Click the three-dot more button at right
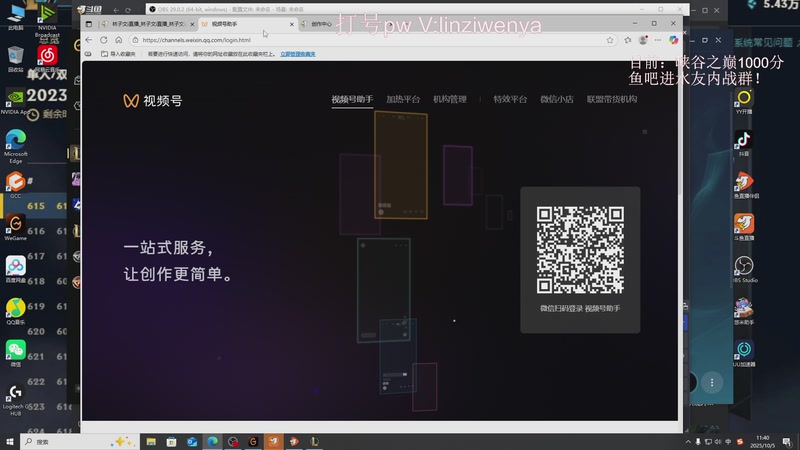 [x=712, y=382]
